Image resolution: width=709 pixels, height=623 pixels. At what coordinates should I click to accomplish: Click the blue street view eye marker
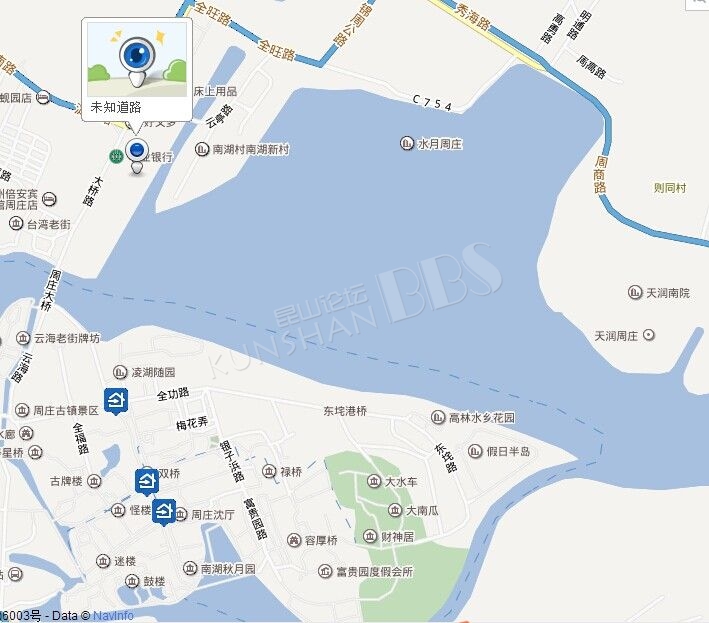click(137, 156)
